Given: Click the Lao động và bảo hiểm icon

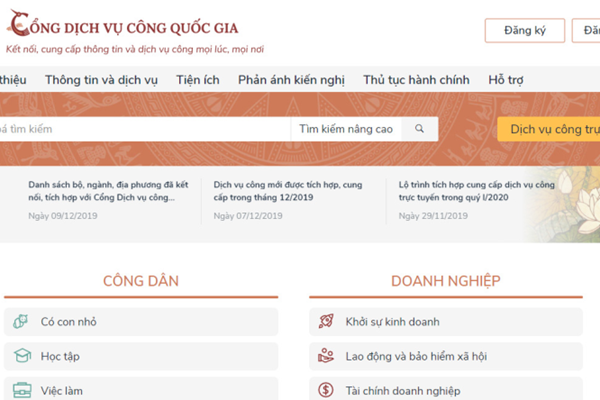Looking at the screenshot, I should pos(326,356).
